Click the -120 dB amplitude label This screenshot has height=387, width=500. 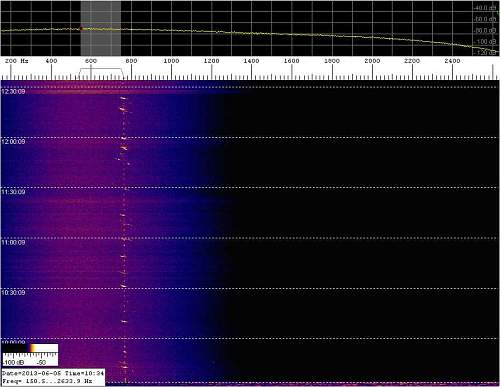pos(486,52)
